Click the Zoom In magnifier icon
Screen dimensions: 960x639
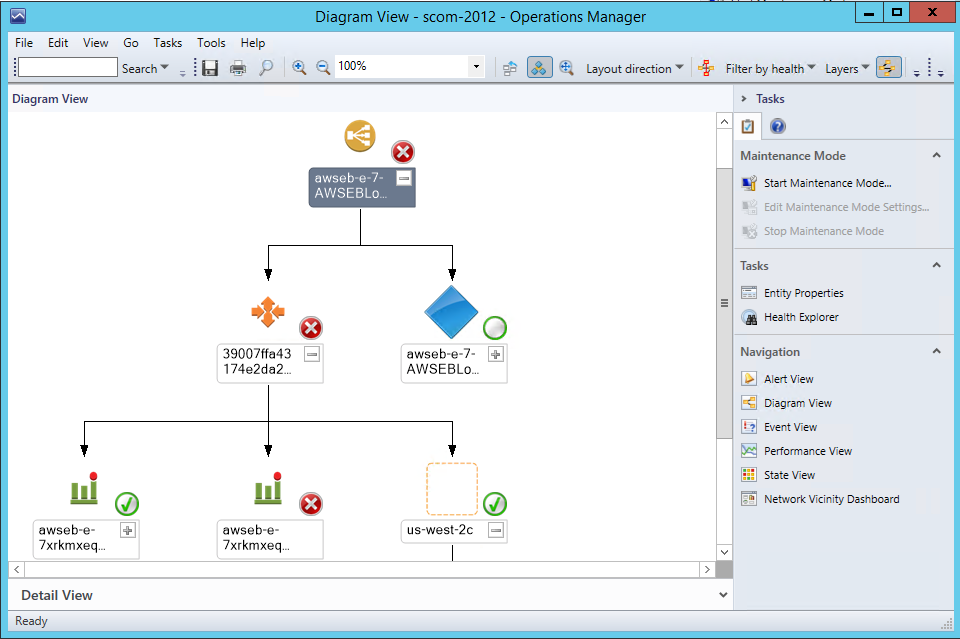click(298, 68)
